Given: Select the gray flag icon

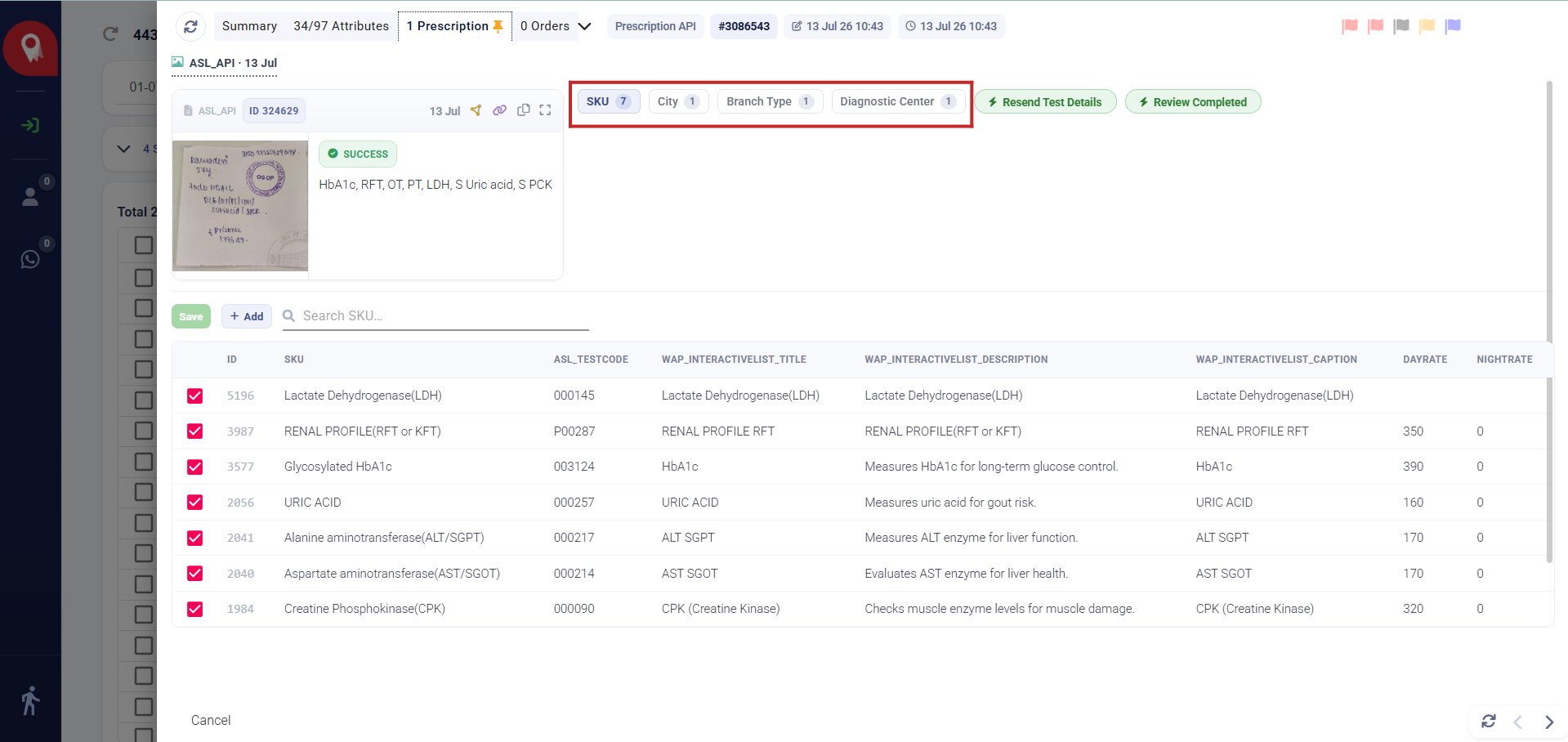Looking at the screenshot, I should point(1401,26).
